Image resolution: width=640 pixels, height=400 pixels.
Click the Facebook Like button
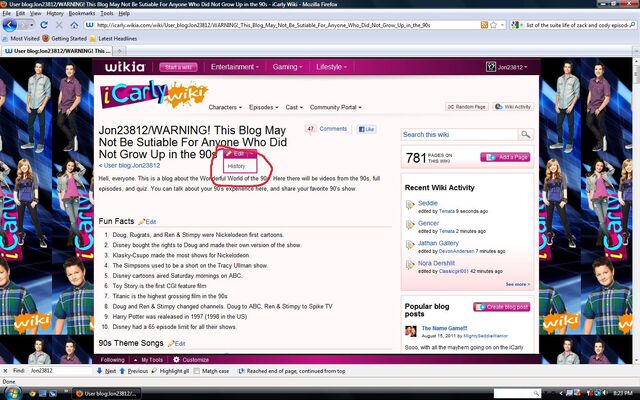(x=366, y=129)
